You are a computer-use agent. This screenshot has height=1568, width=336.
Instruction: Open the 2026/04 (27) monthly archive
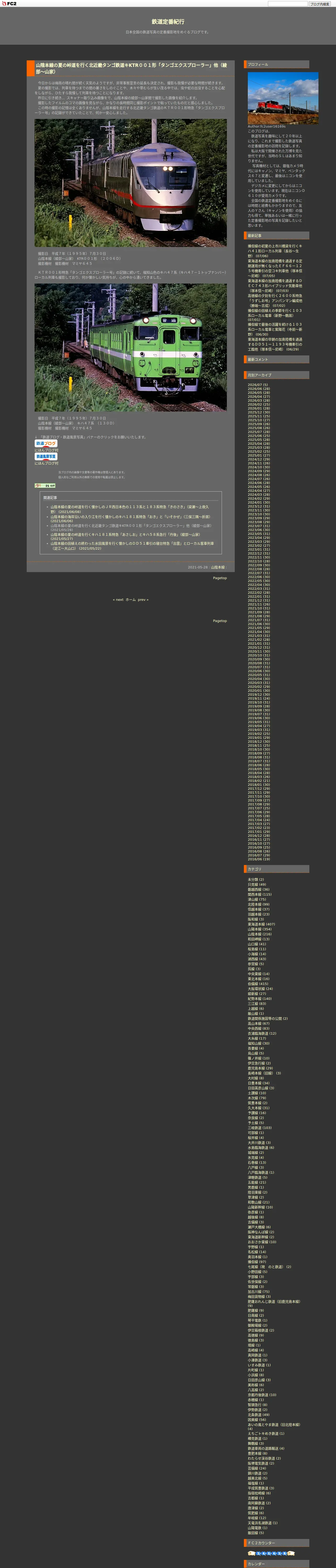coord(259,397)
